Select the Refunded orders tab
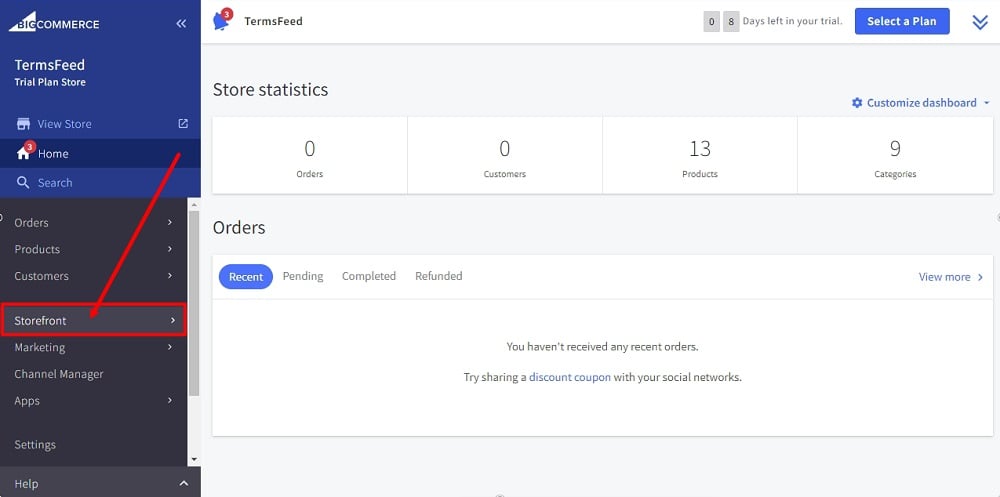The image size is (1000, 497). pyautogui.click(x=439, y=276)
